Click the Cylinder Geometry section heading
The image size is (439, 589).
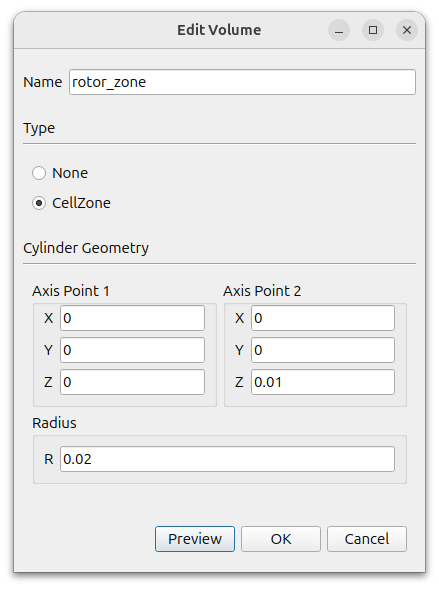[86, 248]
